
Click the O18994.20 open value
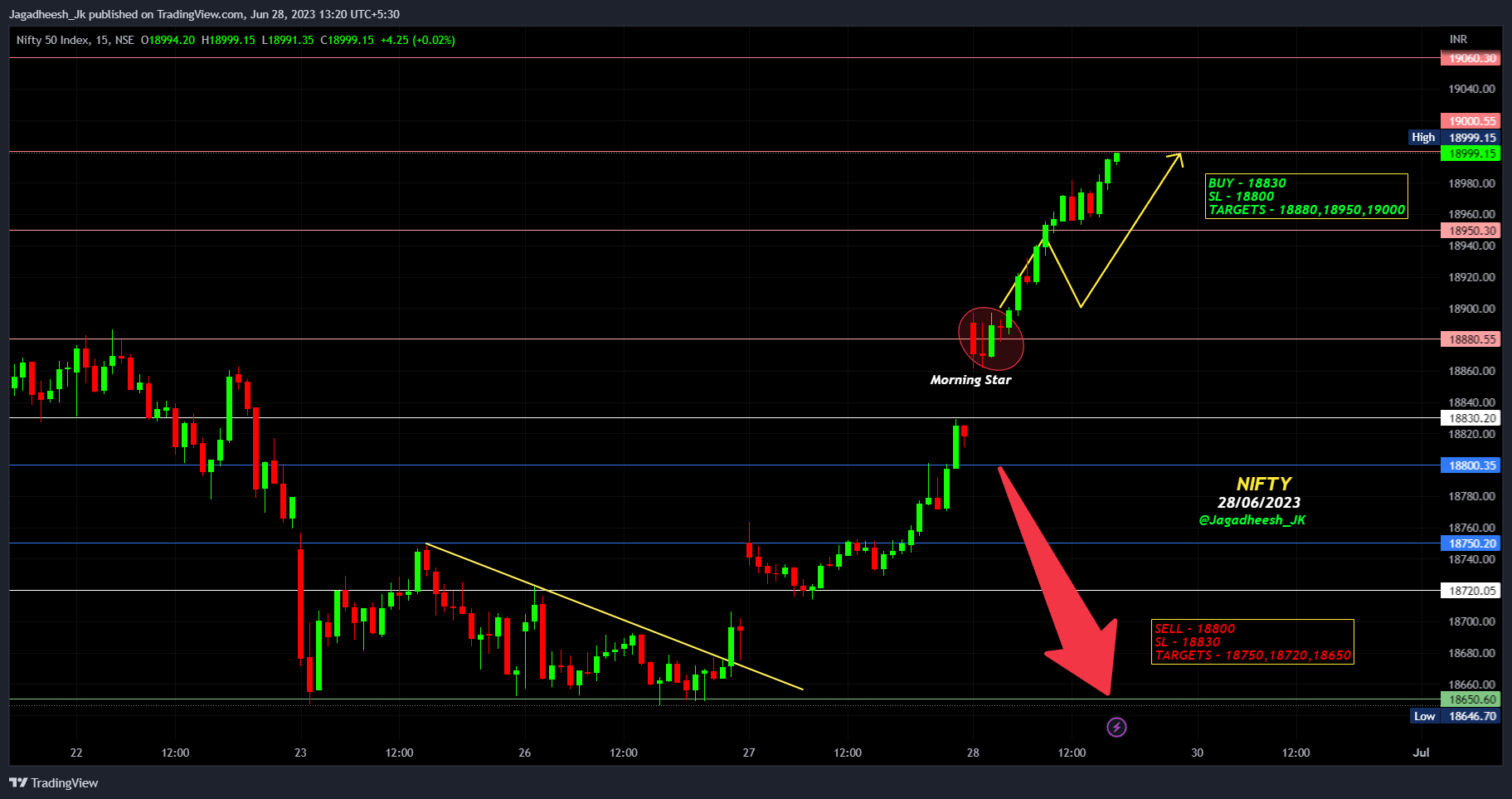[x=168, y=40]
